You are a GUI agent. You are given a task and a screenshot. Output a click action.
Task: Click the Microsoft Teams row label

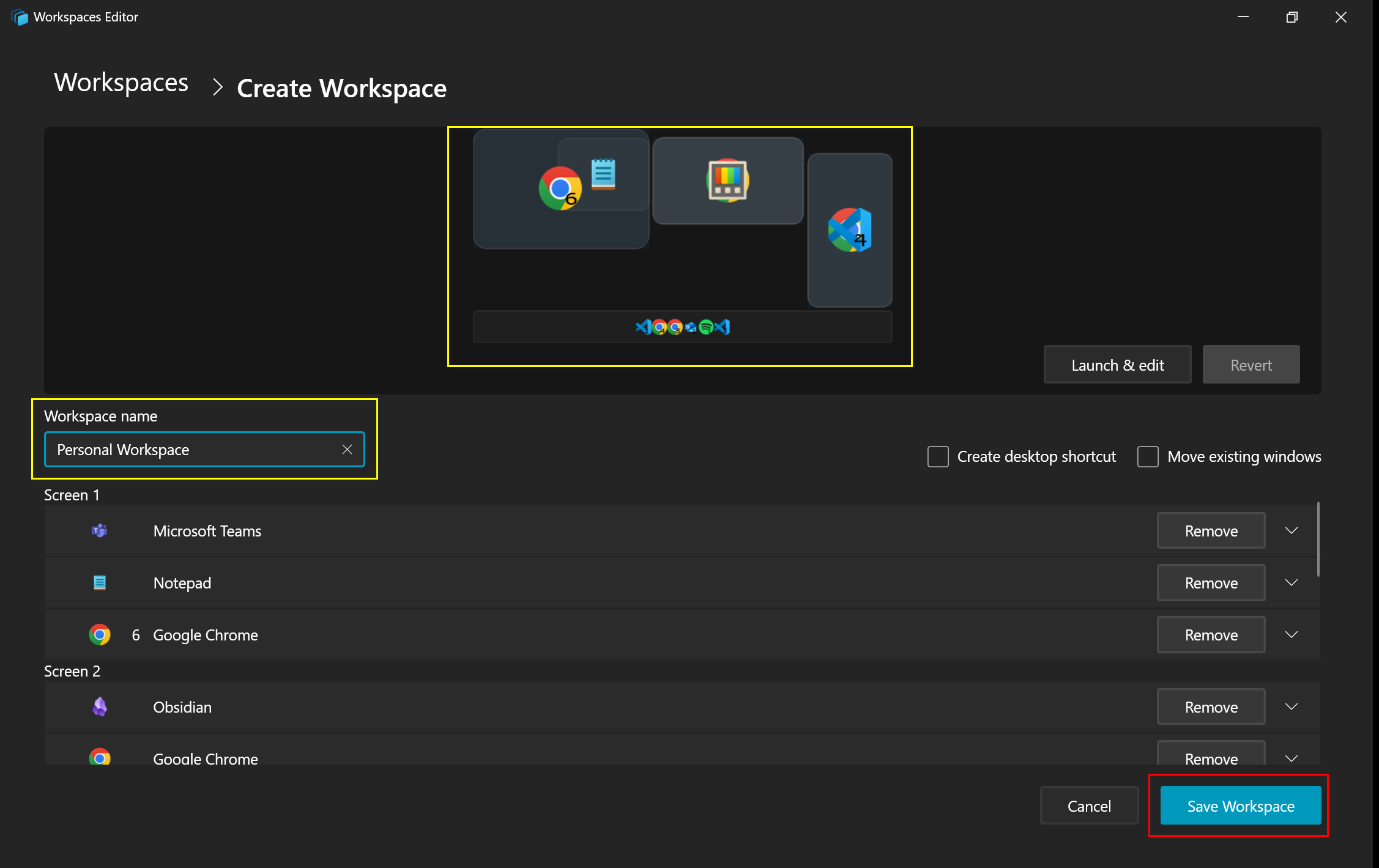207,530
